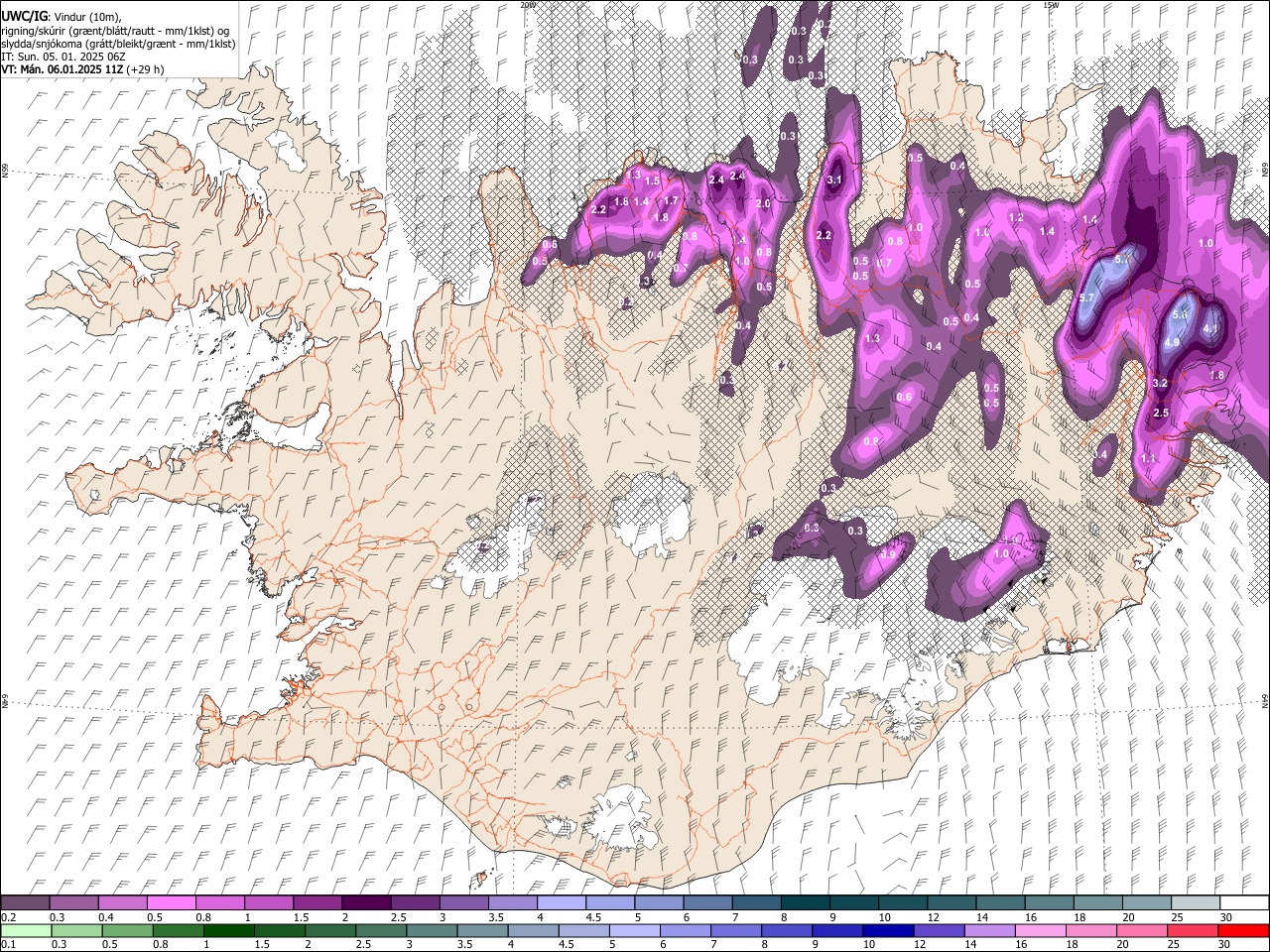Image resolution: width=1270 pixels, height=952 pixels.
Task: Click the 'rigning/skúrir' legend description line
Action: [x=115, y=30]
